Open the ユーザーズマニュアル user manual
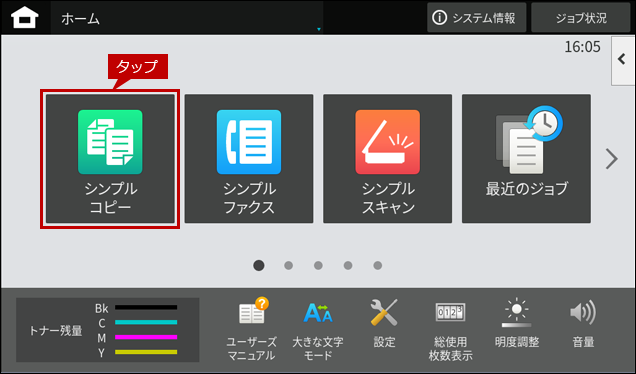636x374 pixels. [251, 330]
